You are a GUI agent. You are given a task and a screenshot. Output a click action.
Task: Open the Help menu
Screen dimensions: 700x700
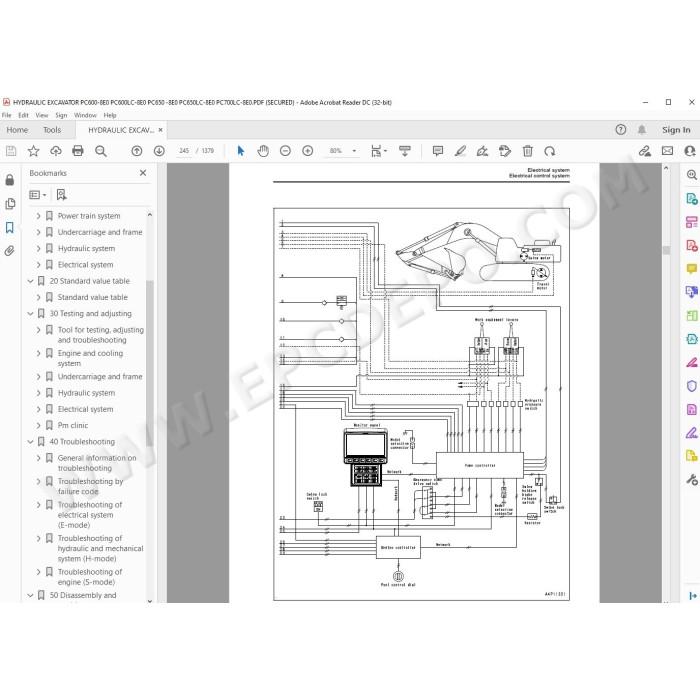click(110, 115)
